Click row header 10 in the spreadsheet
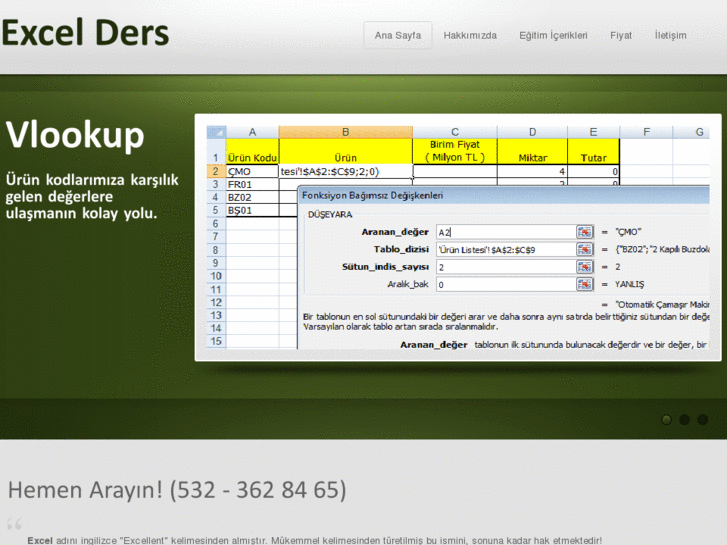Image resolution: width=727 pixels, height=545 pixels. coord(216,276)
